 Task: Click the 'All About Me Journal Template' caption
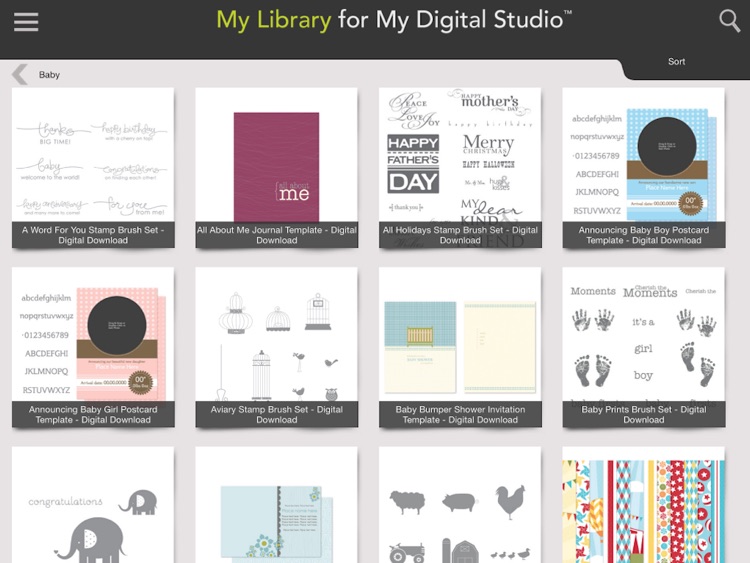tap(276, 235)
